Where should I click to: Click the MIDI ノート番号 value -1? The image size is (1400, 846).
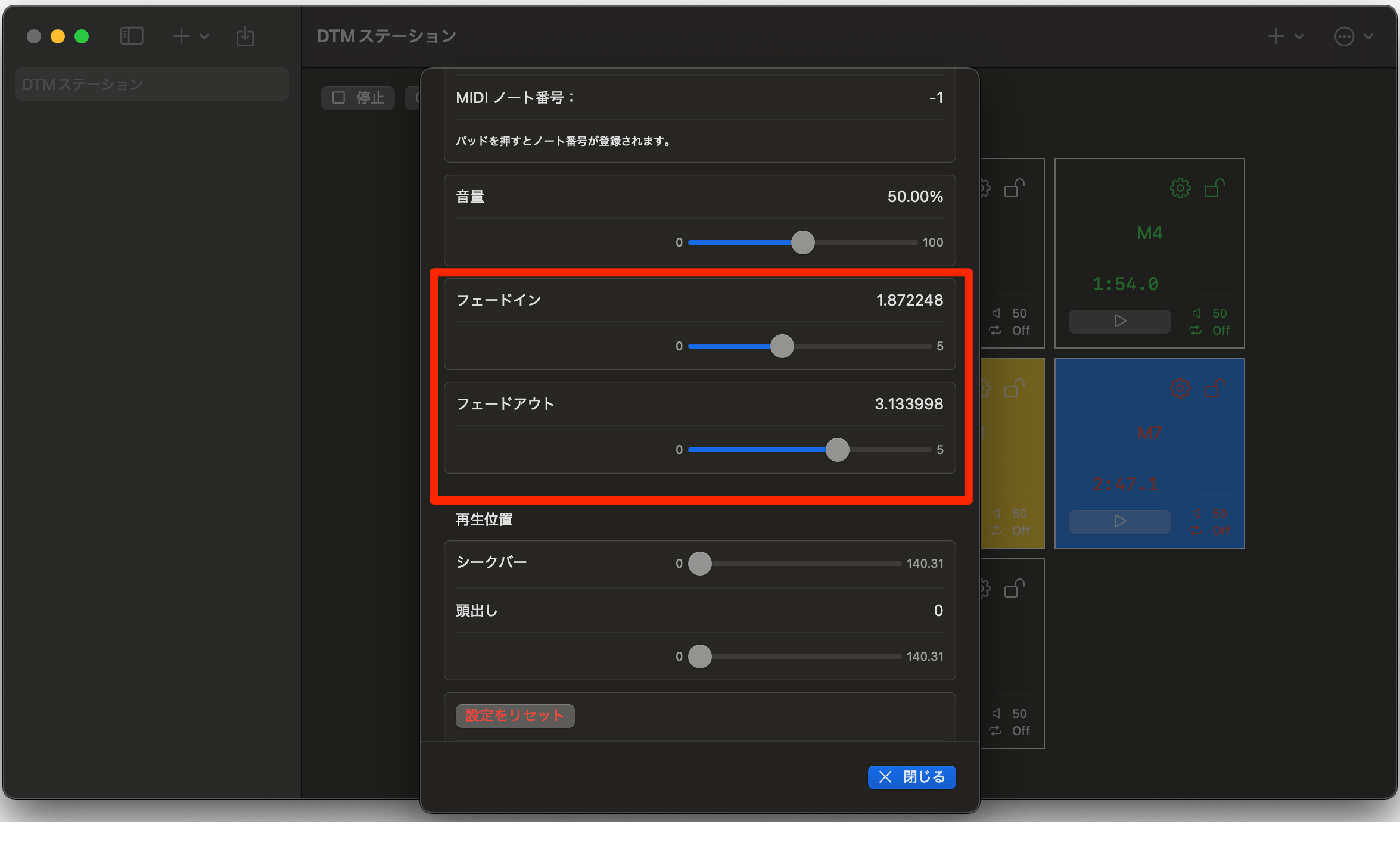coord(936,98)
